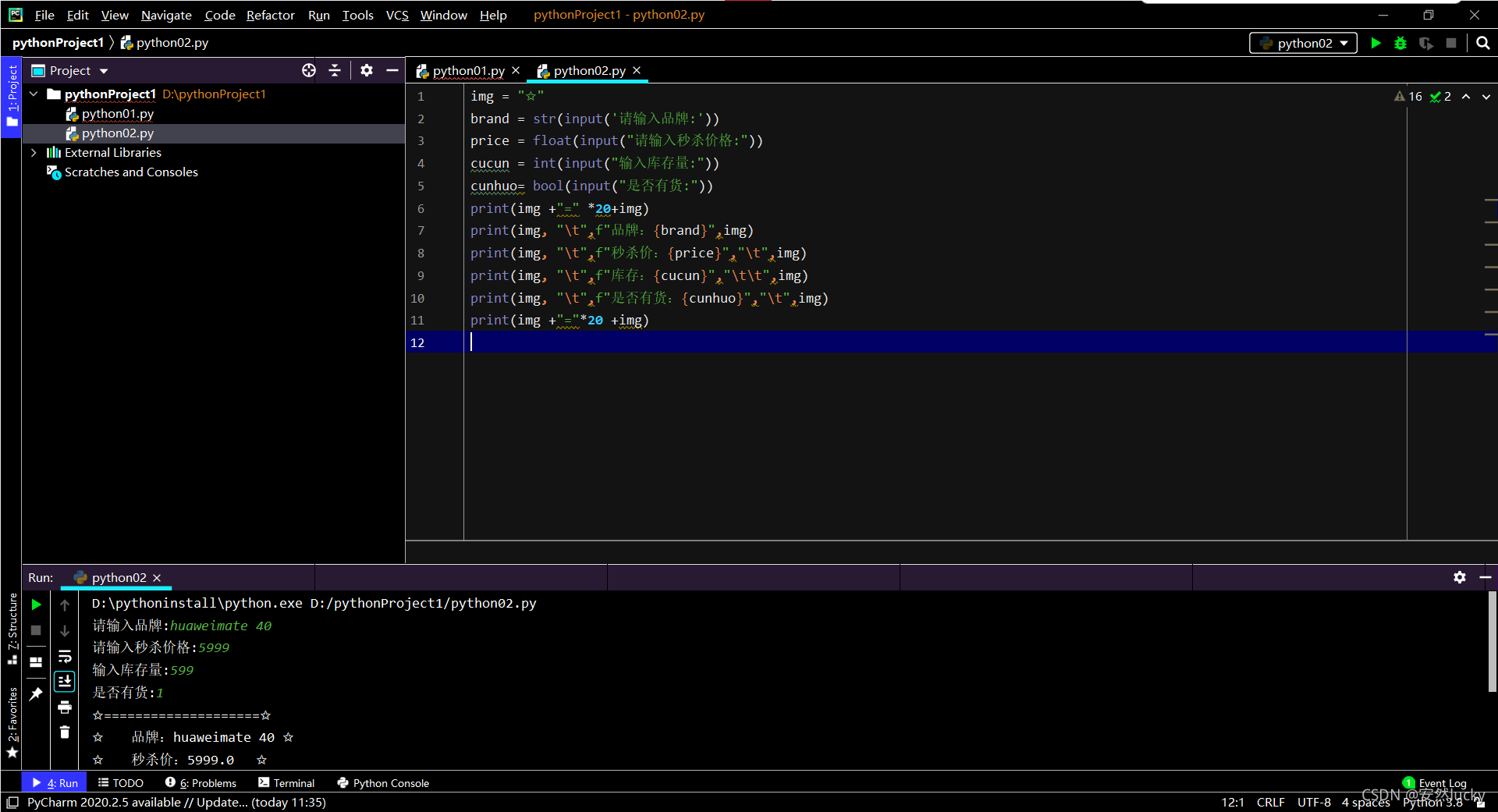Stop the process in the Run panel
This screenshot has width=1498, height=812.
(x=36, y=630)
